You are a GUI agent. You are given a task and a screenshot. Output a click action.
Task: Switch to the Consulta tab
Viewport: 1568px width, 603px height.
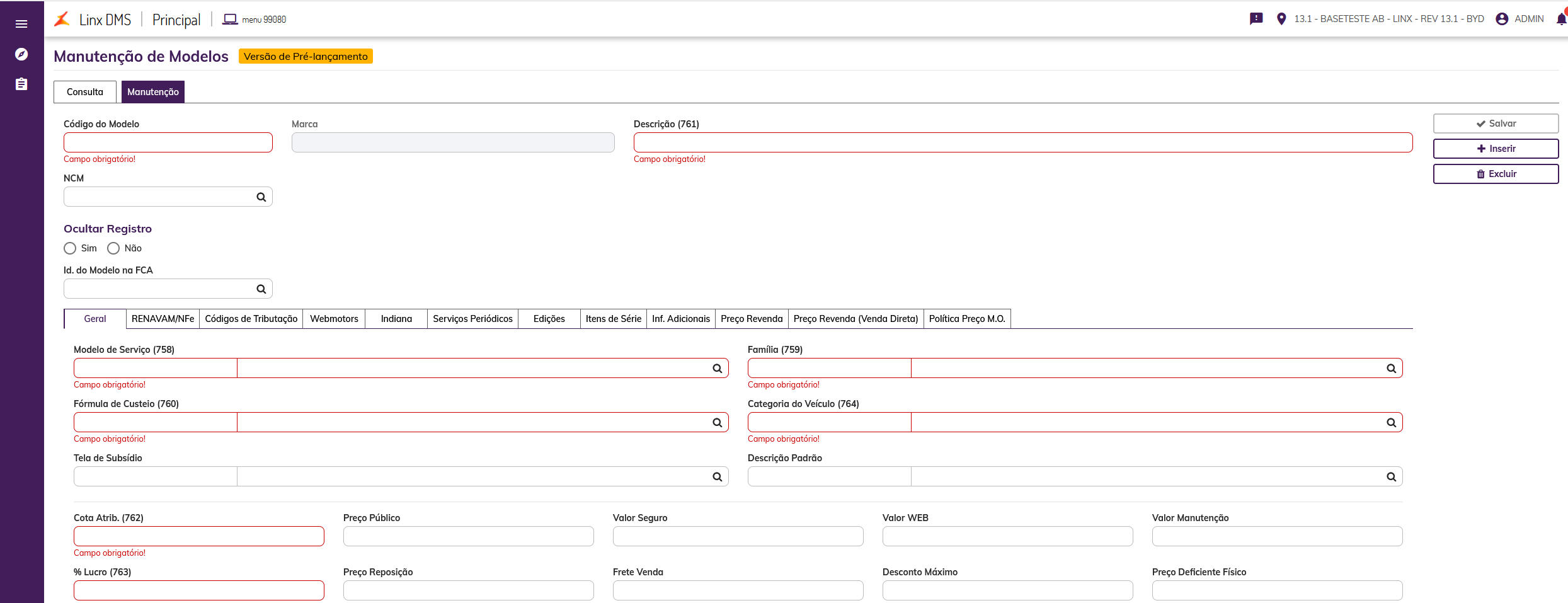coord(85,92)
